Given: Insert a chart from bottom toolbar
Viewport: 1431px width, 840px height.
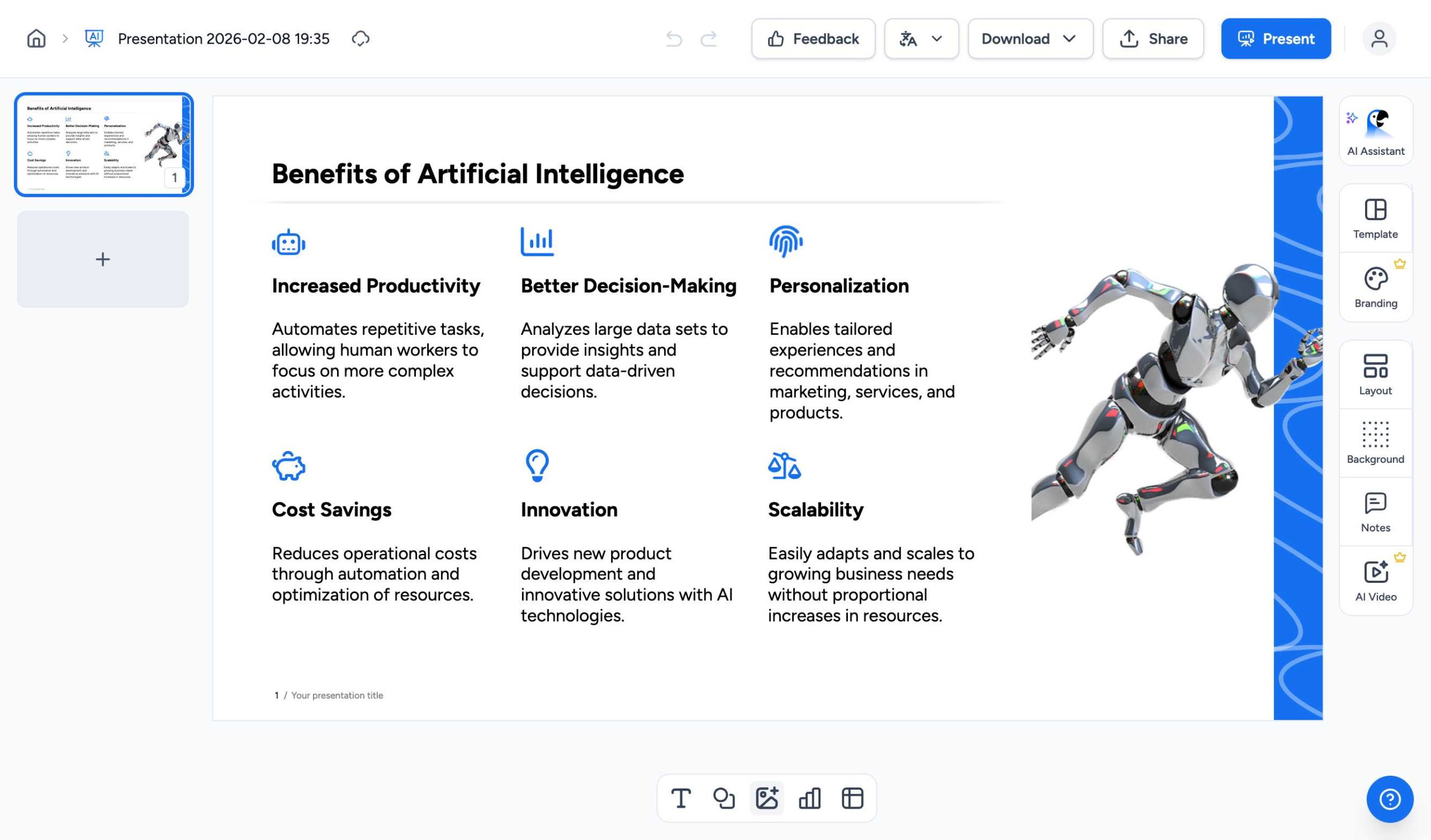Looking at the screenshot, I should (810, 798).
